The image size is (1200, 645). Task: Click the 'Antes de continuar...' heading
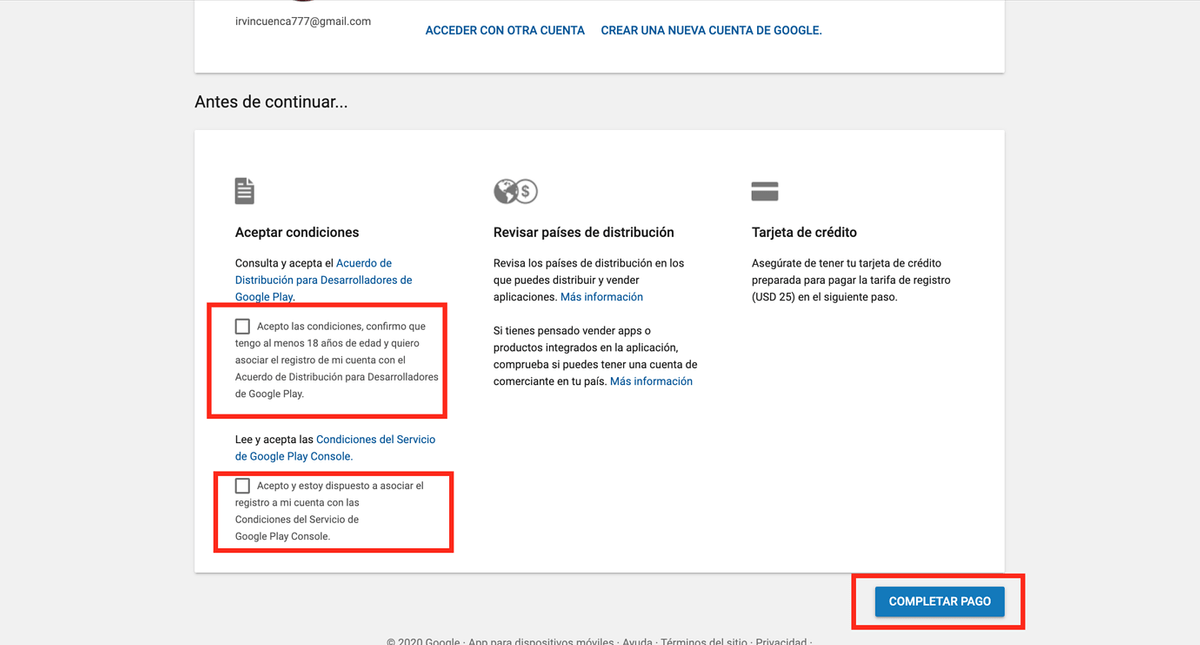point(271,102)
